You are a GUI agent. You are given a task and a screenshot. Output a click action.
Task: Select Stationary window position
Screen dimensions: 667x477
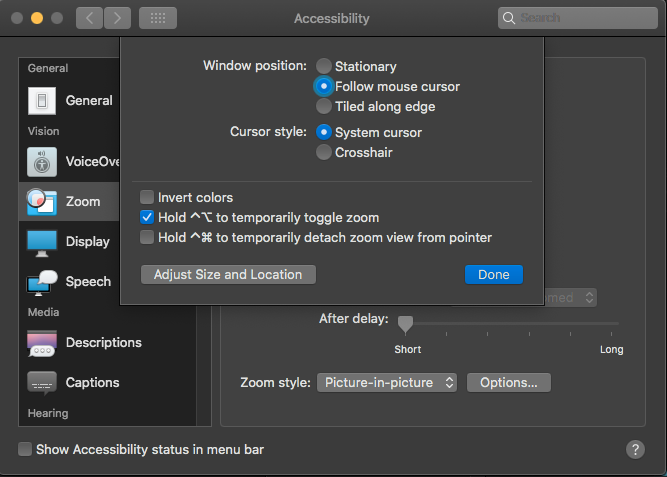(x=324, y=66)
